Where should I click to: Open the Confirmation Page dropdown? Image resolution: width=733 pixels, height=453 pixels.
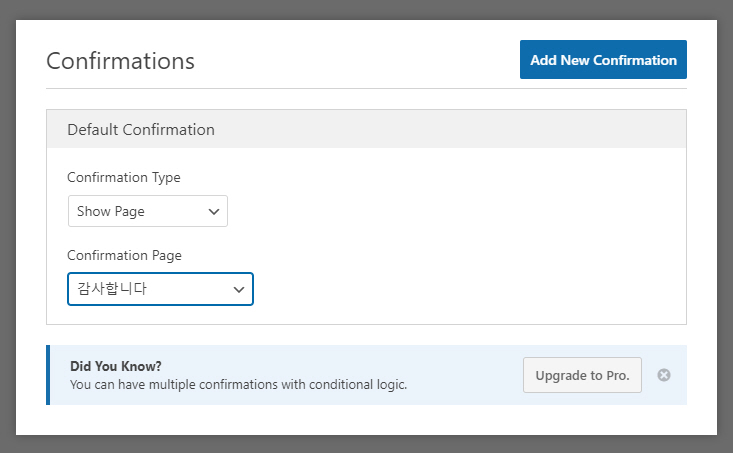[160, 289]
